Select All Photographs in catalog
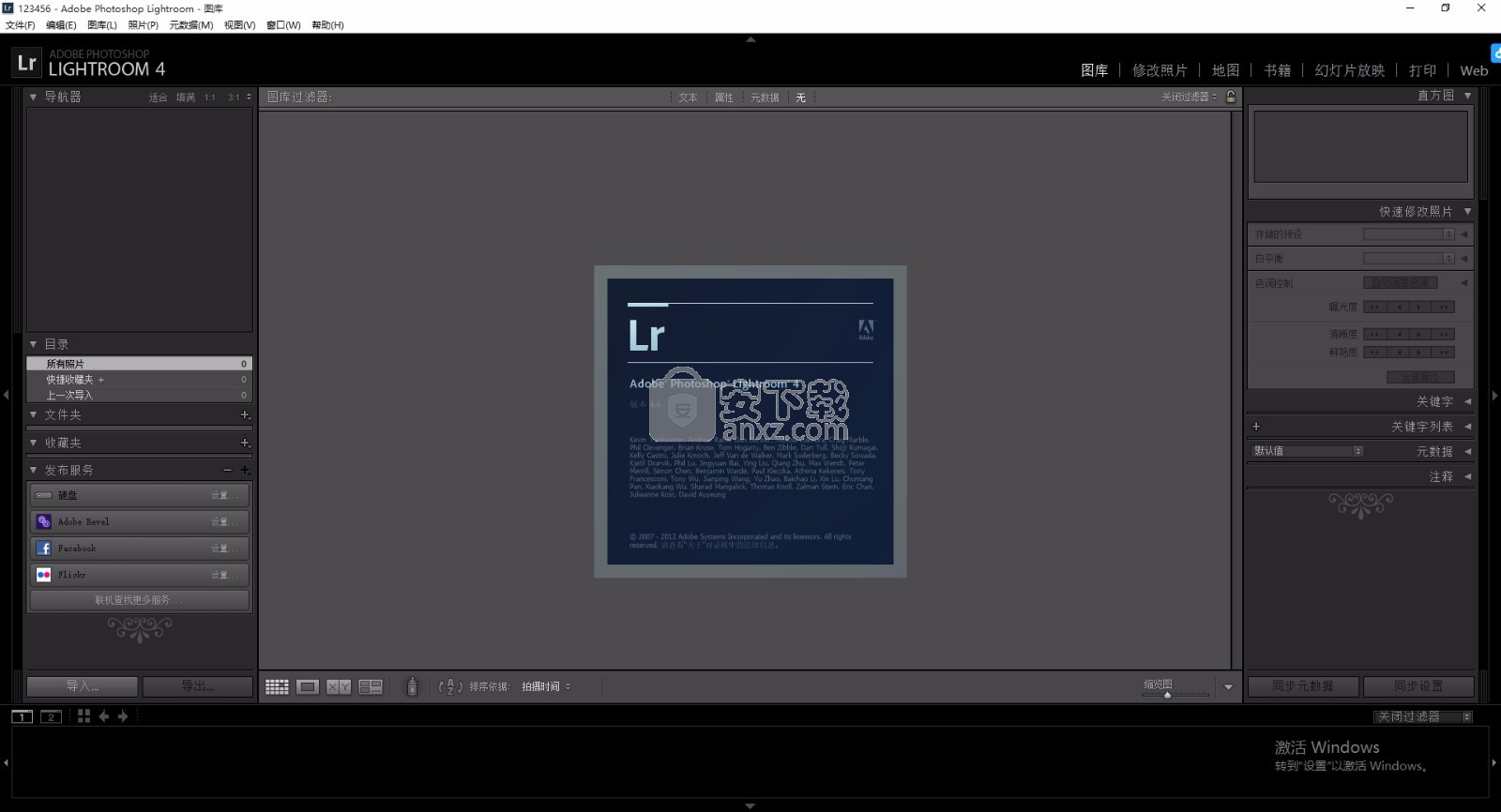Image resolution: width=1501 pixels, height=812 pixels. [139, 364]
